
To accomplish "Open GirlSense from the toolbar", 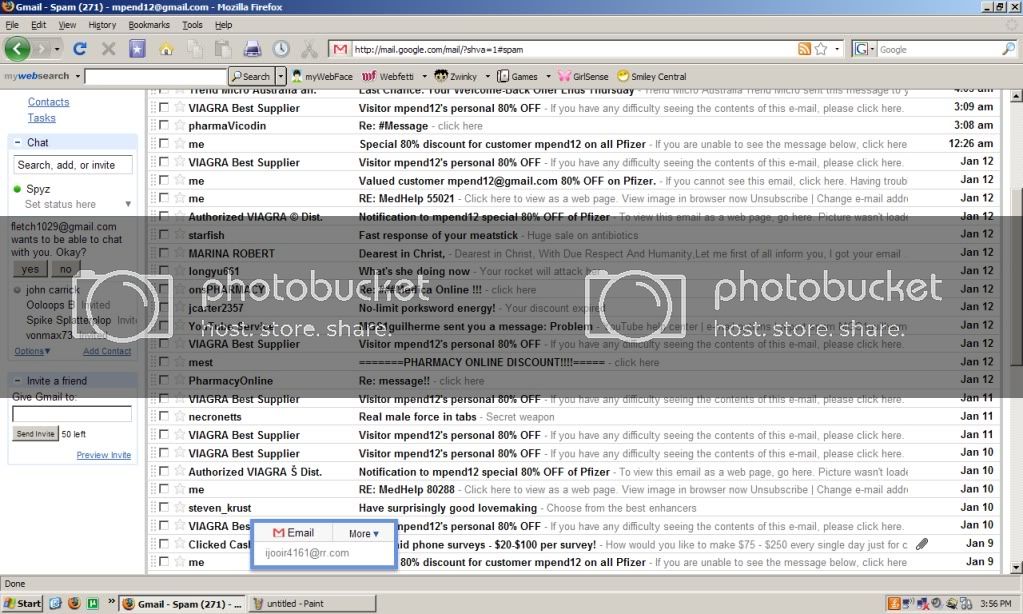I will pos(583,76).
